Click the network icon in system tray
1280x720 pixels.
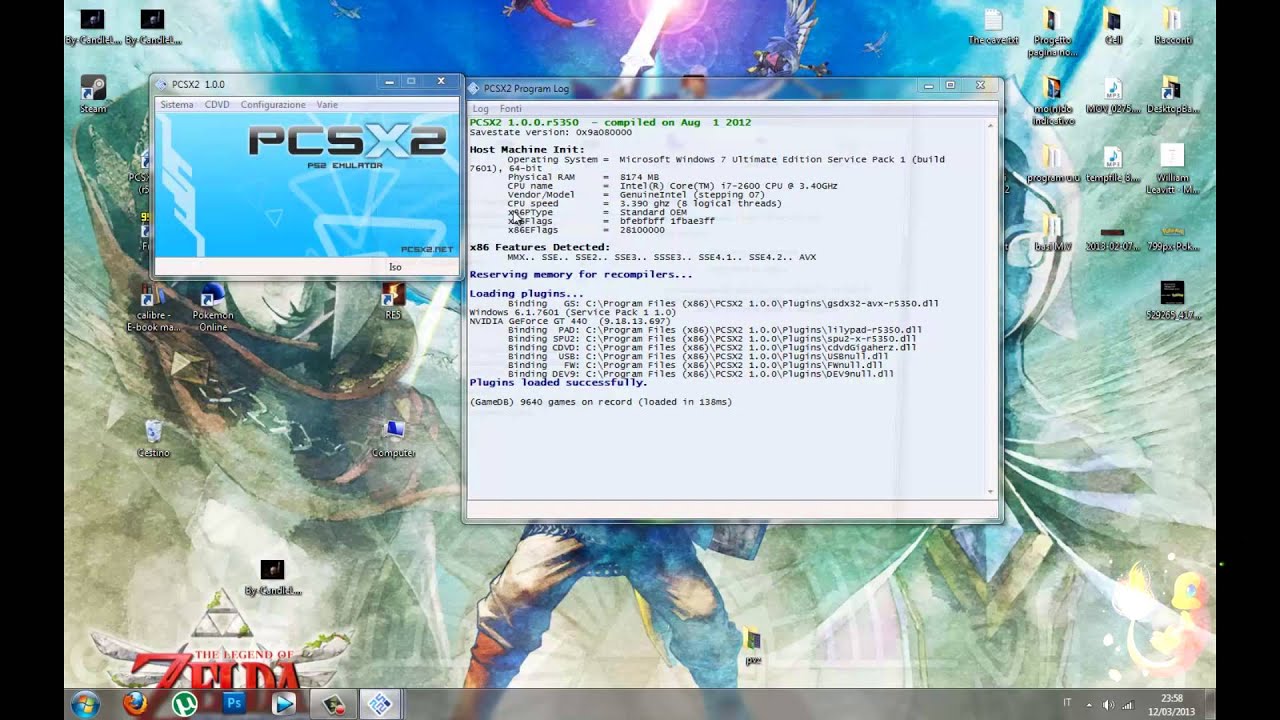tap(1128, 705)
